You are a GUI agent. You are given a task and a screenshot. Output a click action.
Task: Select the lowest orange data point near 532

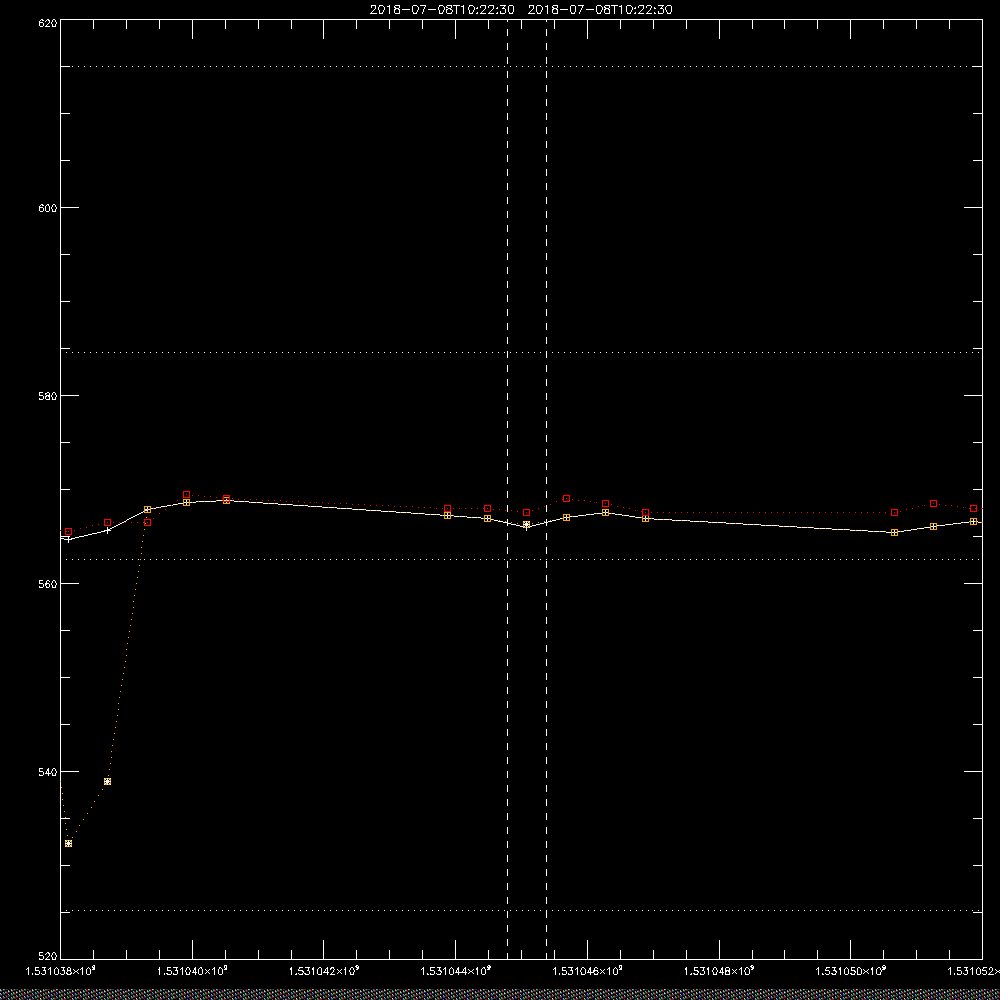coord(68,844)
